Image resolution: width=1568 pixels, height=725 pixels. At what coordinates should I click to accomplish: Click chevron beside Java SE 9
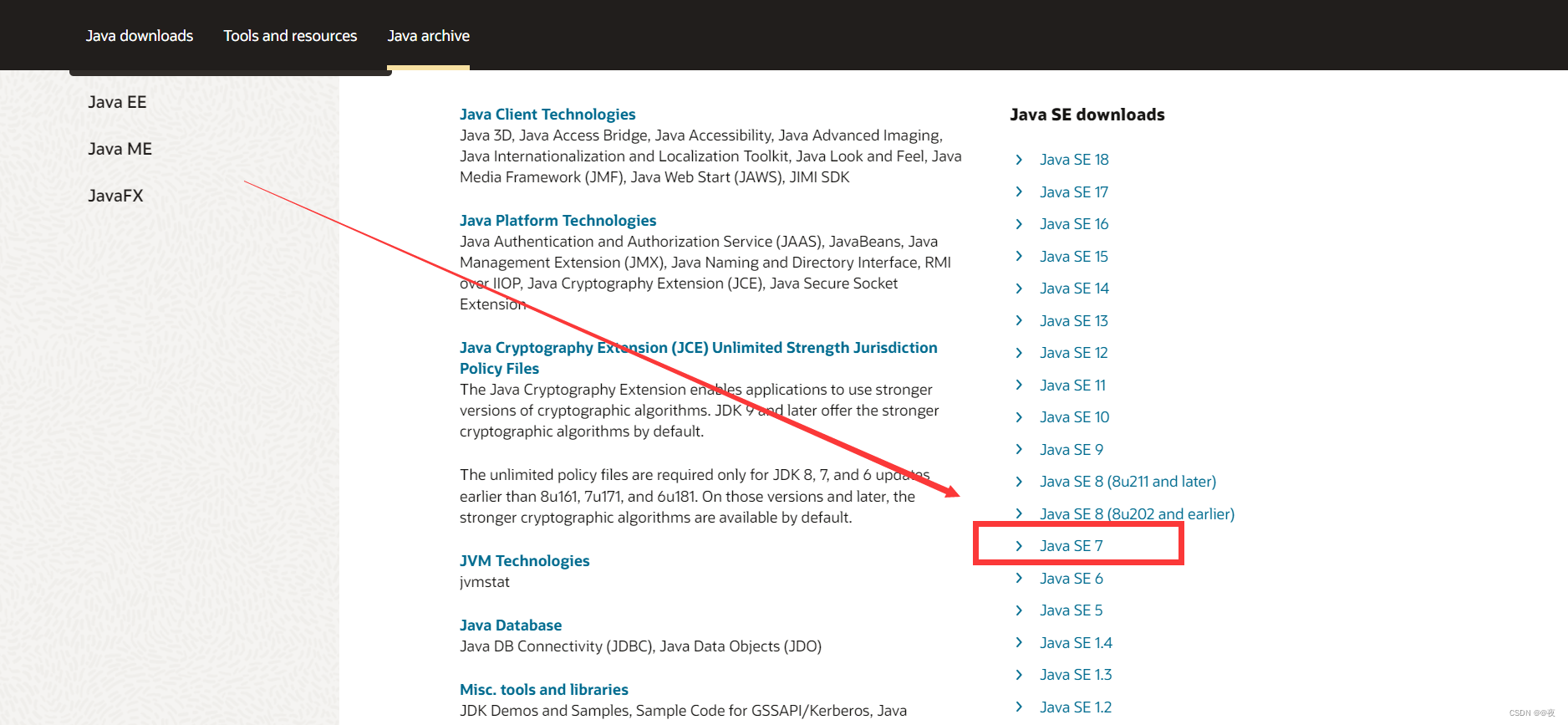pos(1019,449)
